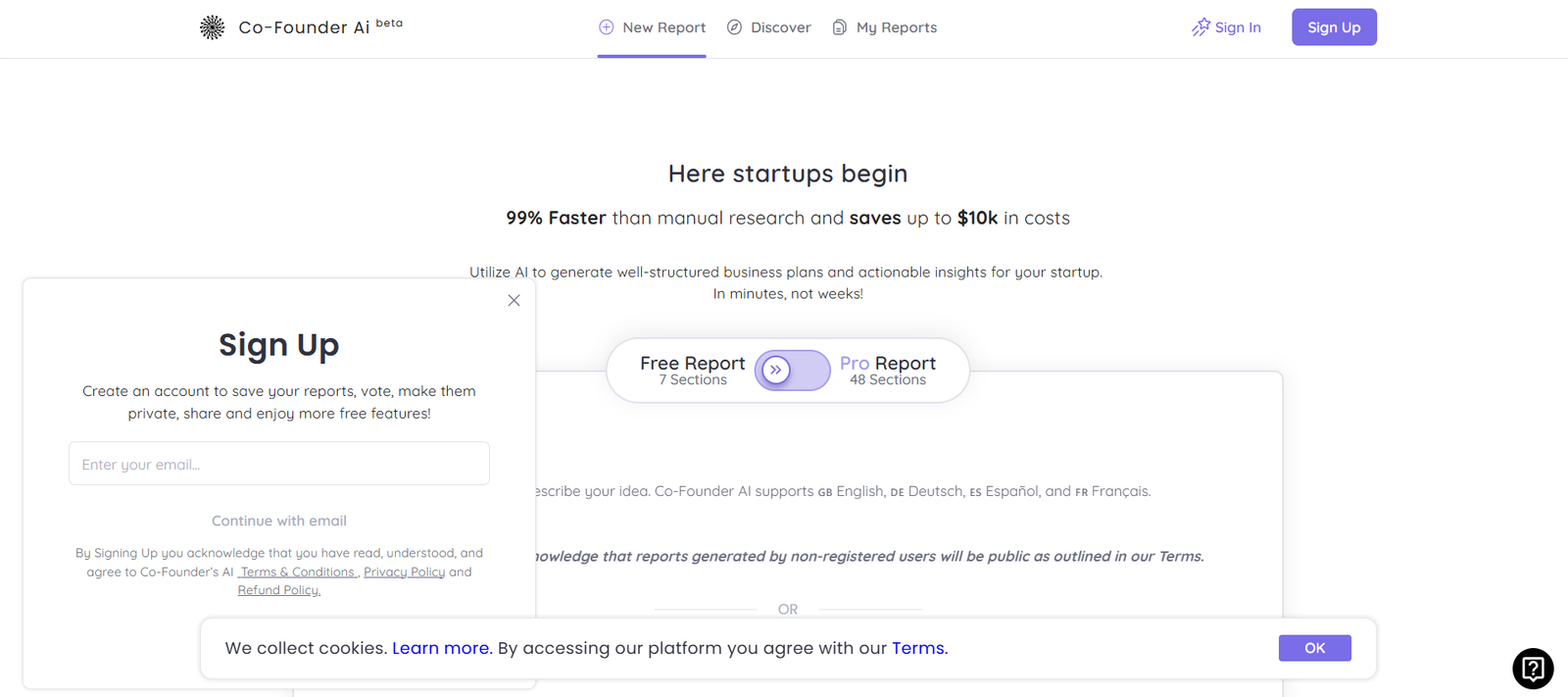1568x697 pixels.
Task: Click the Co-Founder AI starburst logo icon
Action: (212, 27)
